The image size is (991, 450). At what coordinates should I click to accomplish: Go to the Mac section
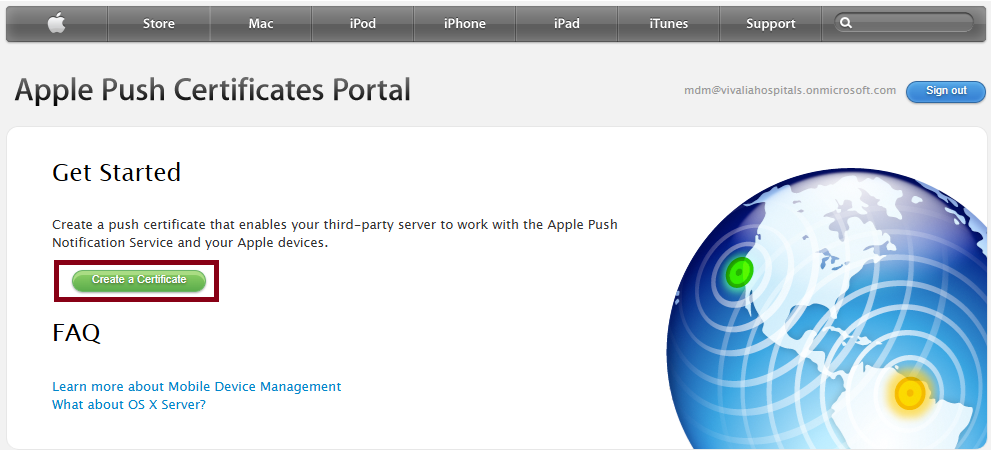coord(261,24)
